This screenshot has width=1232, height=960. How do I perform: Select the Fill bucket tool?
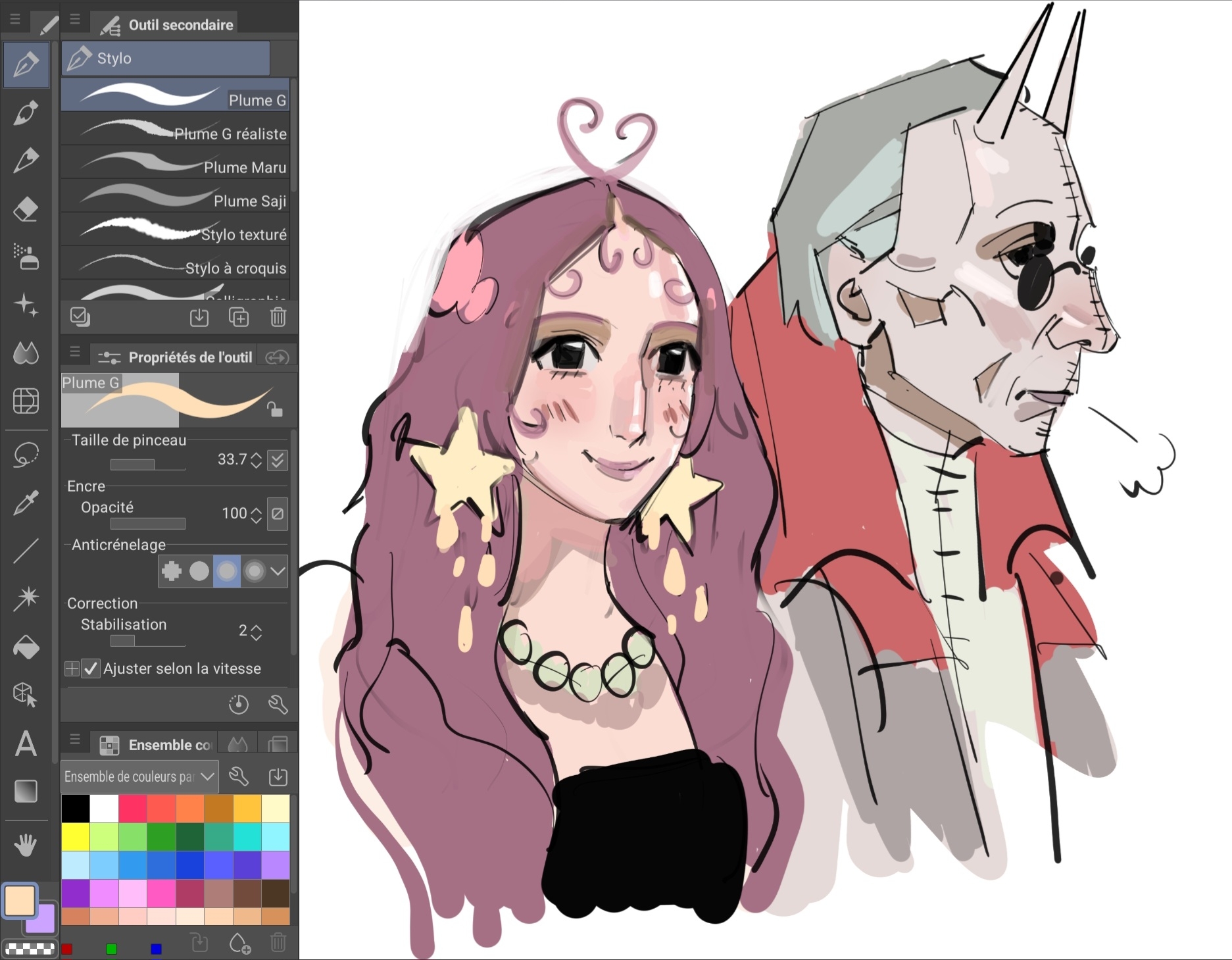click(x=26, y=648)
